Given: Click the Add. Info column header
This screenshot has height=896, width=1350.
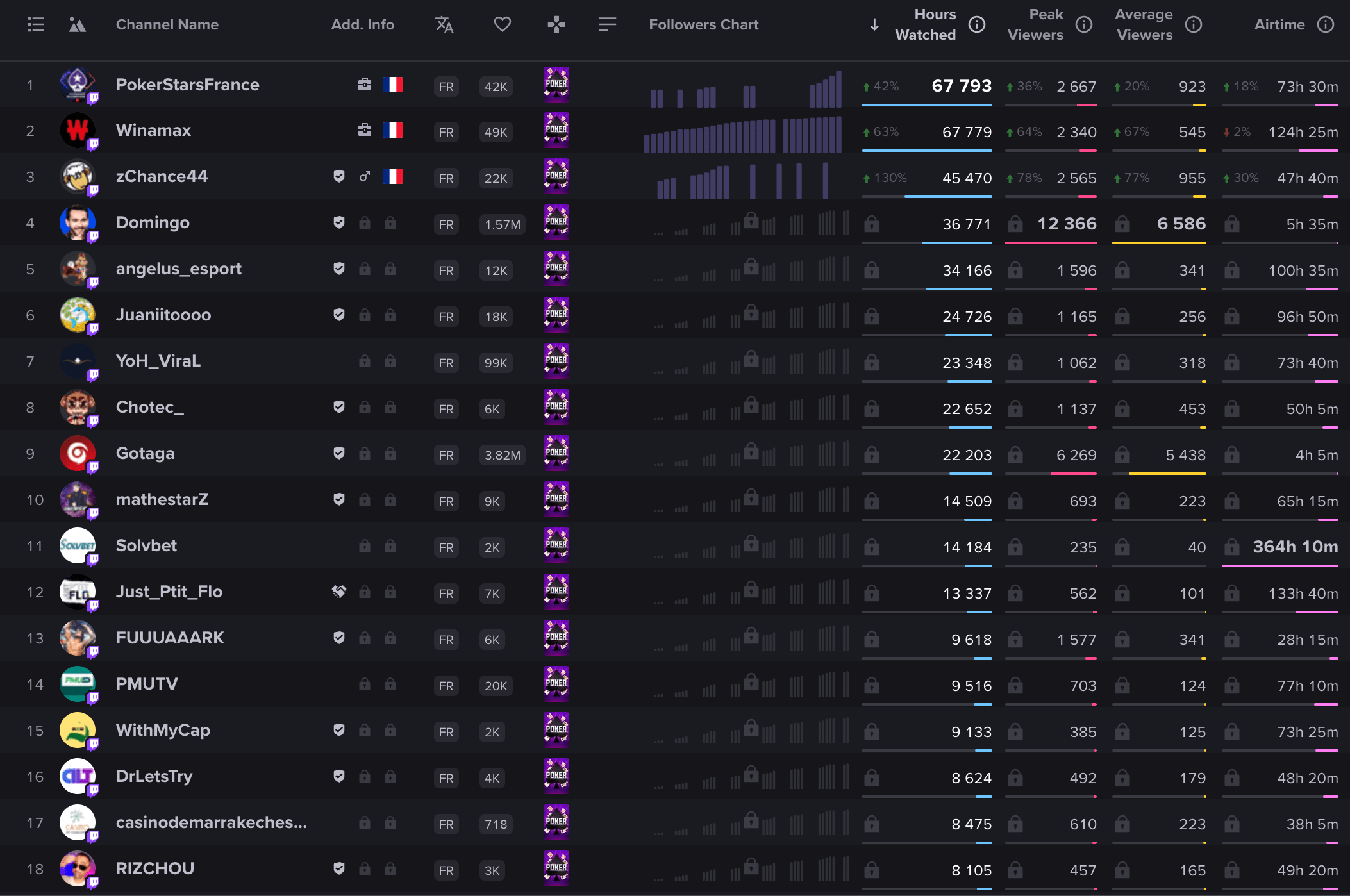Looking at the screenshot, I should point(363,24).
